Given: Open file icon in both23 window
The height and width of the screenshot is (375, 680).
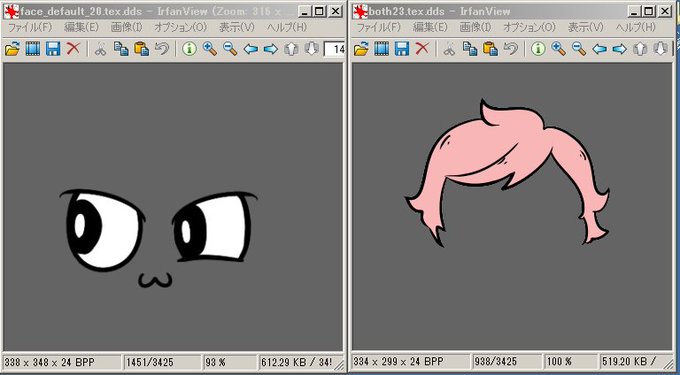Looking at the screenshot, I should pos(361,49).
